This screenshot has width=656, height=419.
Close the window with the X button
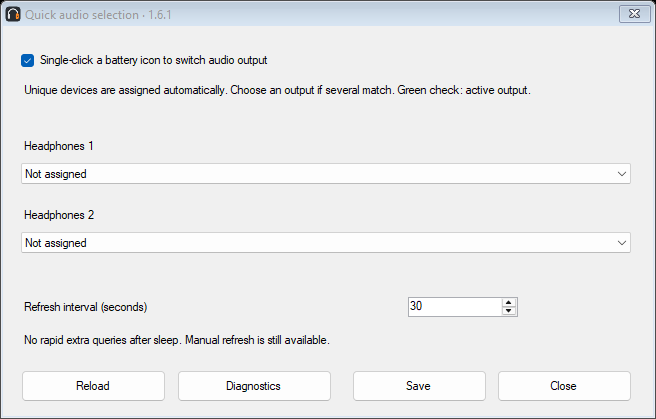tap(634, 14)
